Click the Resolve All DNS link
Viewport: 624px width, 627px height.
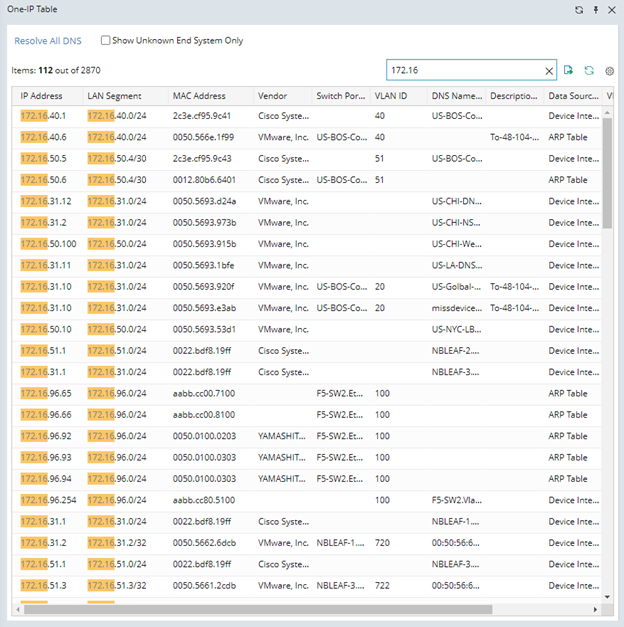48,41
